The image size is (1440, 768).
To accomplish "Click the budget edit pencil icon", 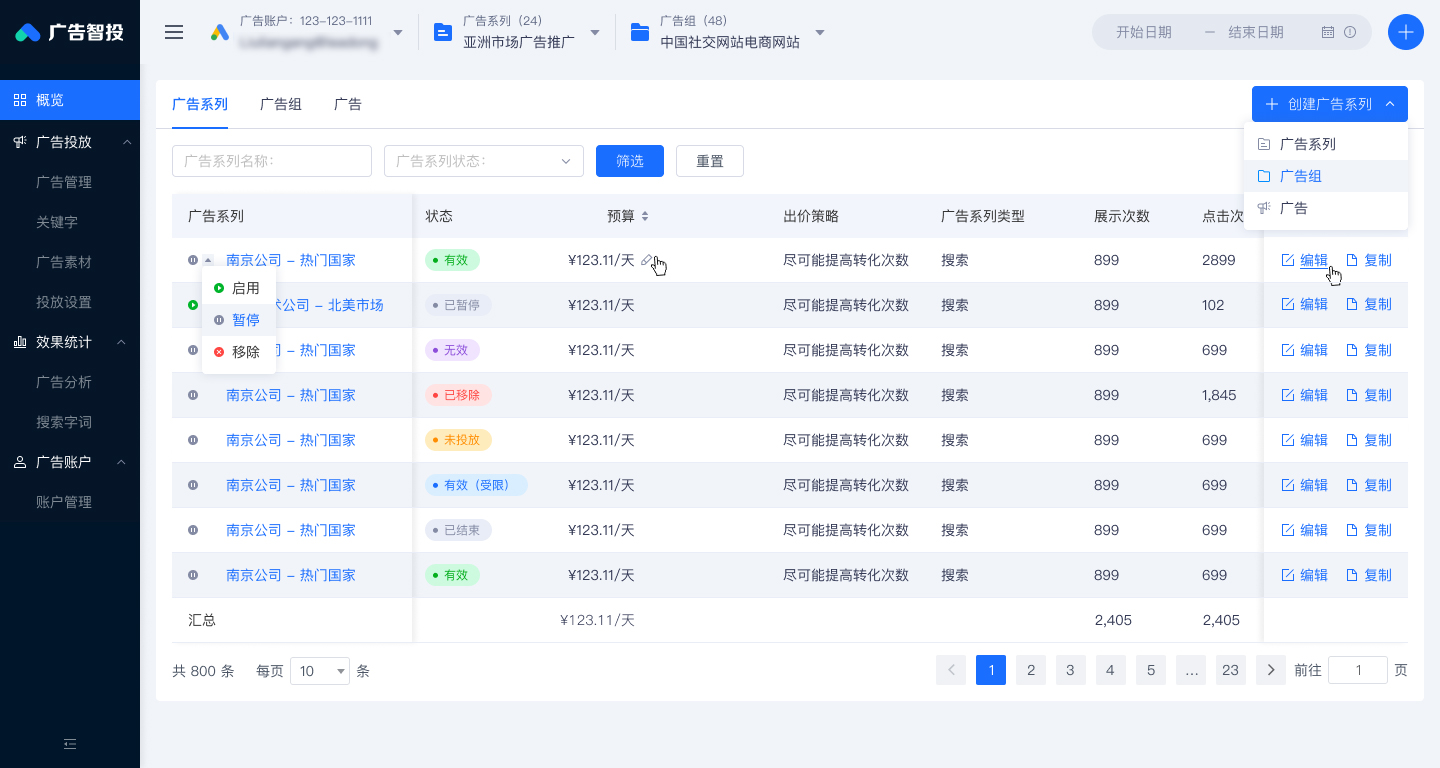I will (x=647, y=260).
